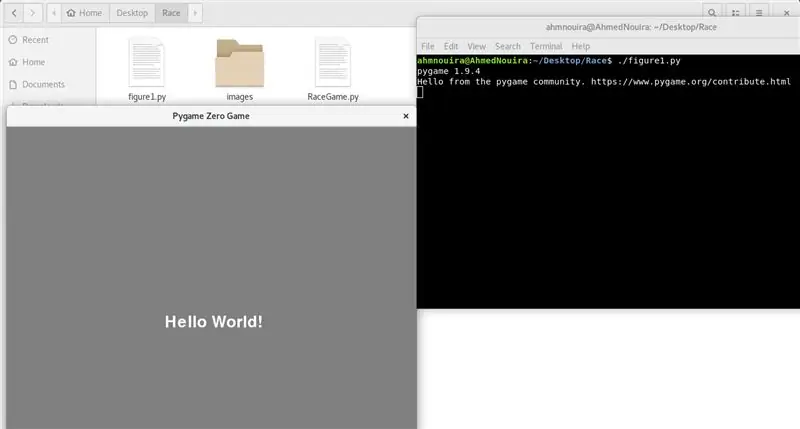Go back with the file manager back arrow
The width and height of the screenshot is (800, 429).
coord(14,13)
